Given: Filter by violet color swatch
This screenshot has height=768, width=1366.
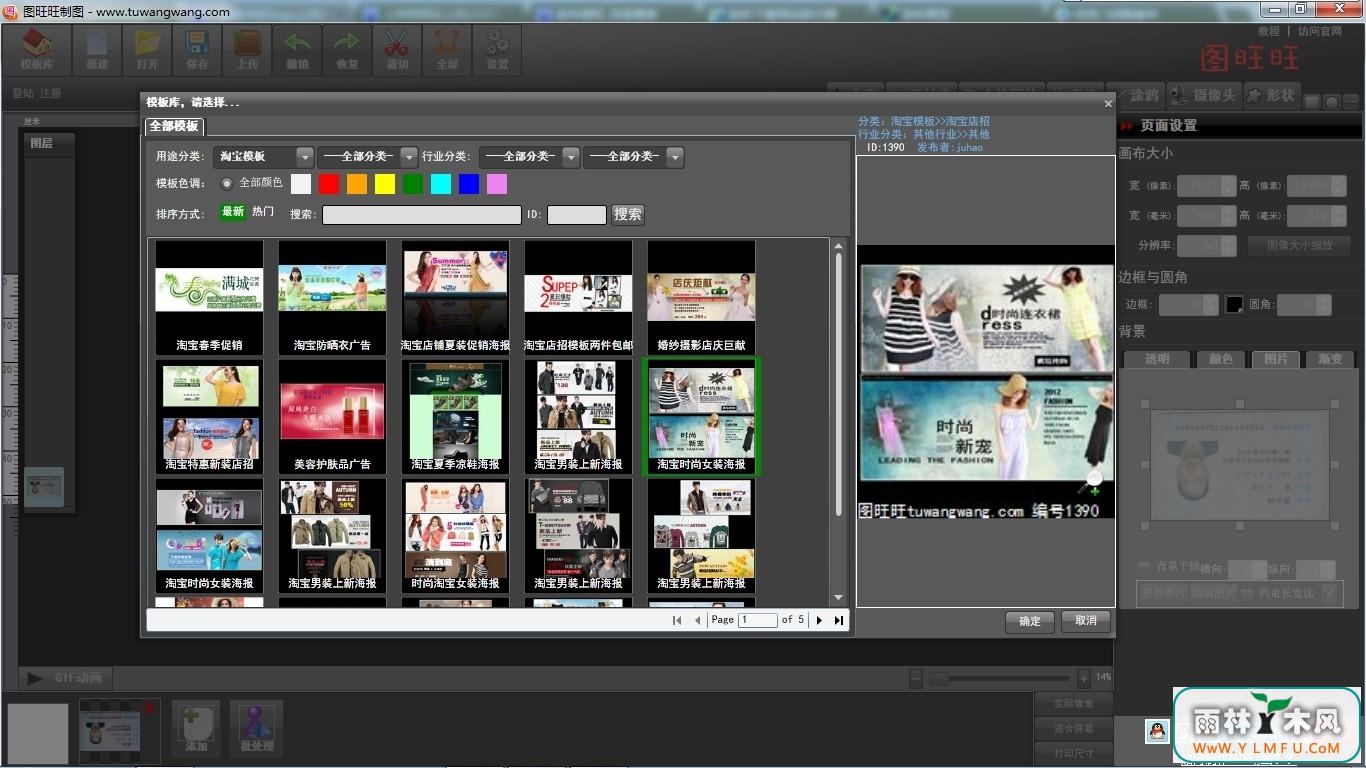Looking at the screenshot, I should [x=497, y=184].
